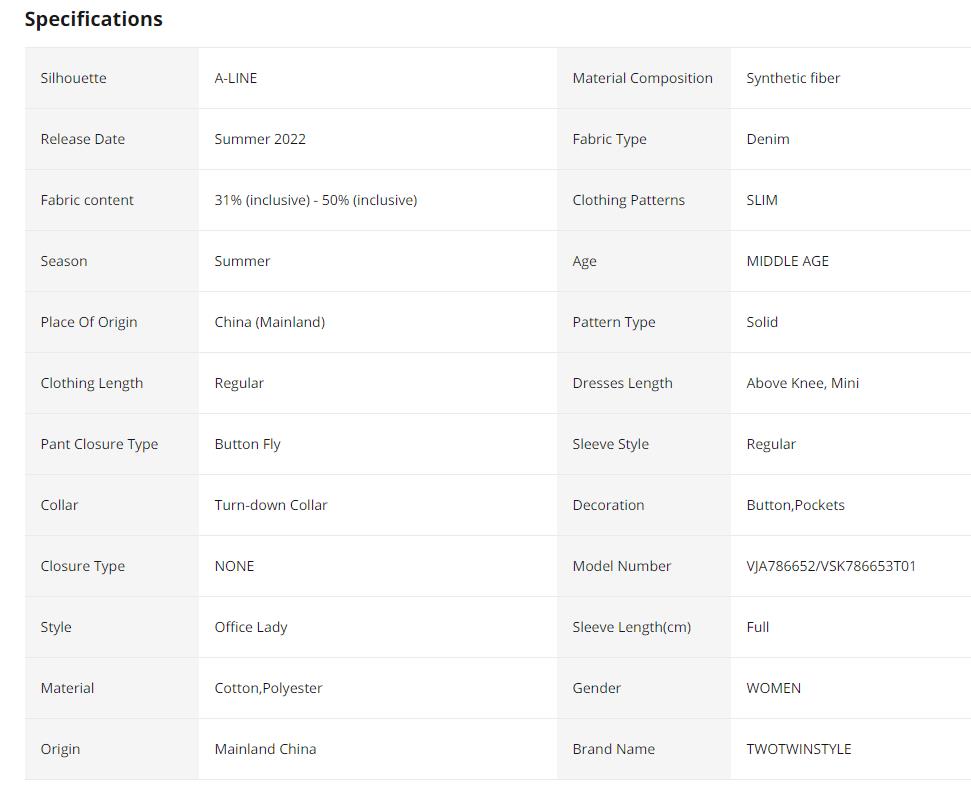Click the Silhouette label cell
Screen dimensions: 971x791
pyautogui.click(x=73, y=78)
